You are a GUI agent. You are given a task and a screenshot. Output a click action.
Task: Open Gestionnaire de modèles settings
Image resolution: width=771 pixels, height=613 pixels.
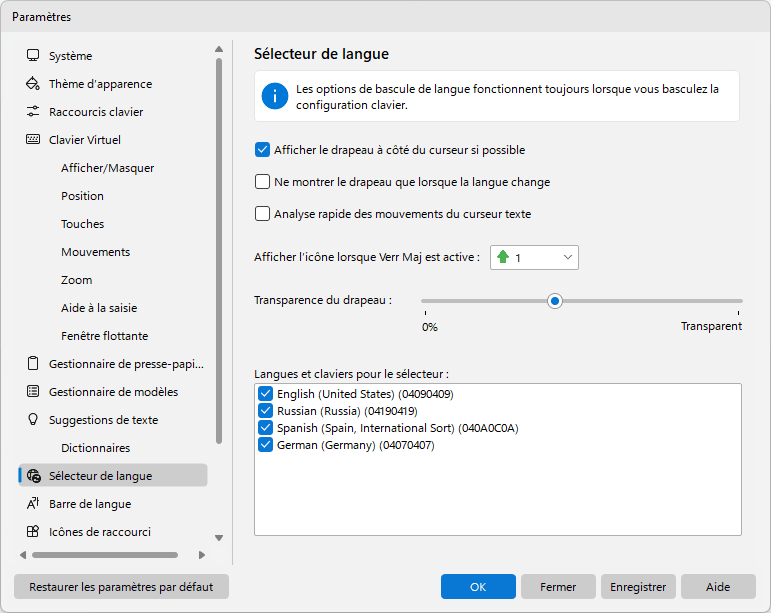pyautogui.click(x=113, y=392)
